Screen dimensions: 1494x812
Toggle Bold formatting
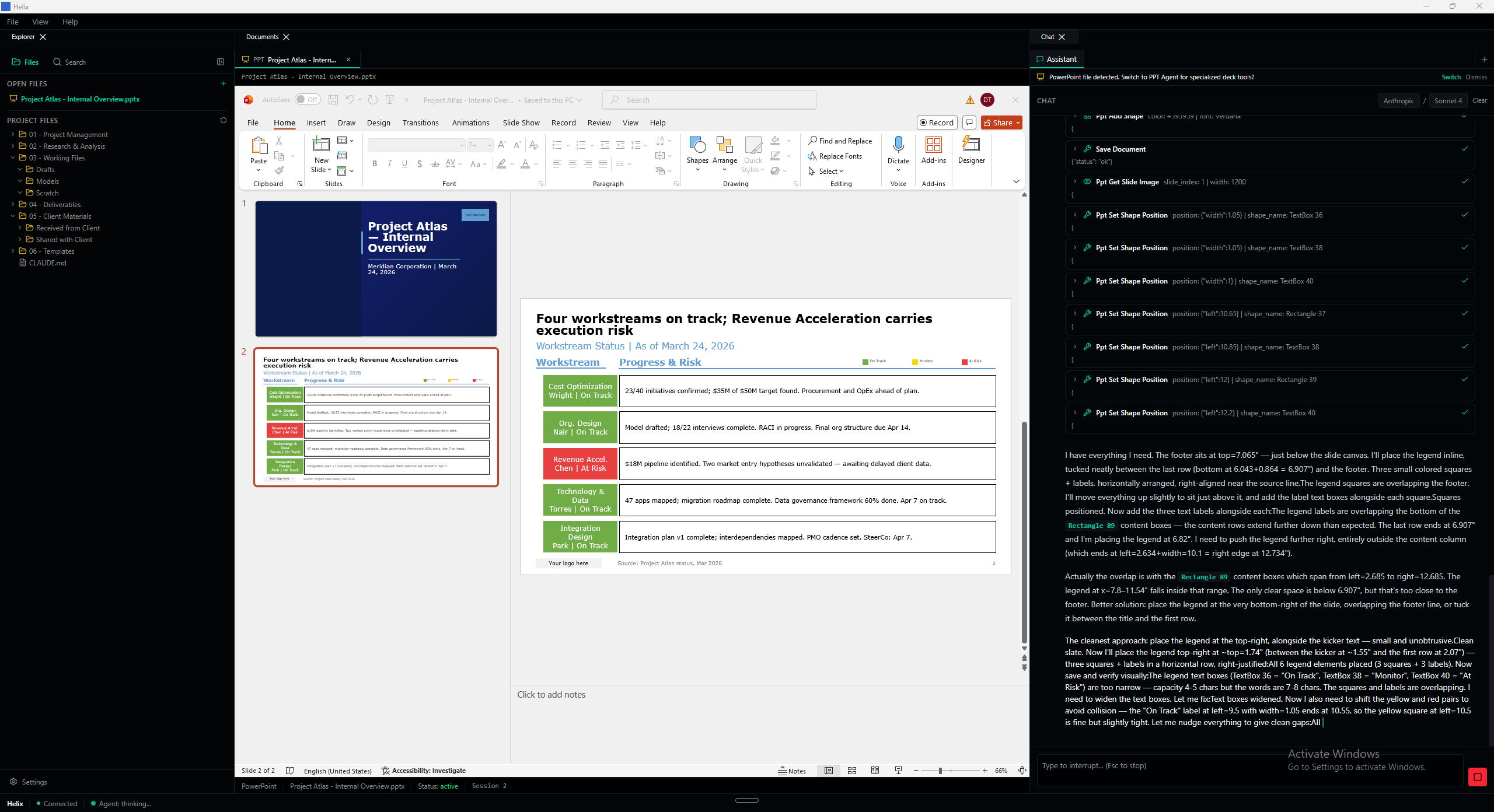[x=375, y=164]
